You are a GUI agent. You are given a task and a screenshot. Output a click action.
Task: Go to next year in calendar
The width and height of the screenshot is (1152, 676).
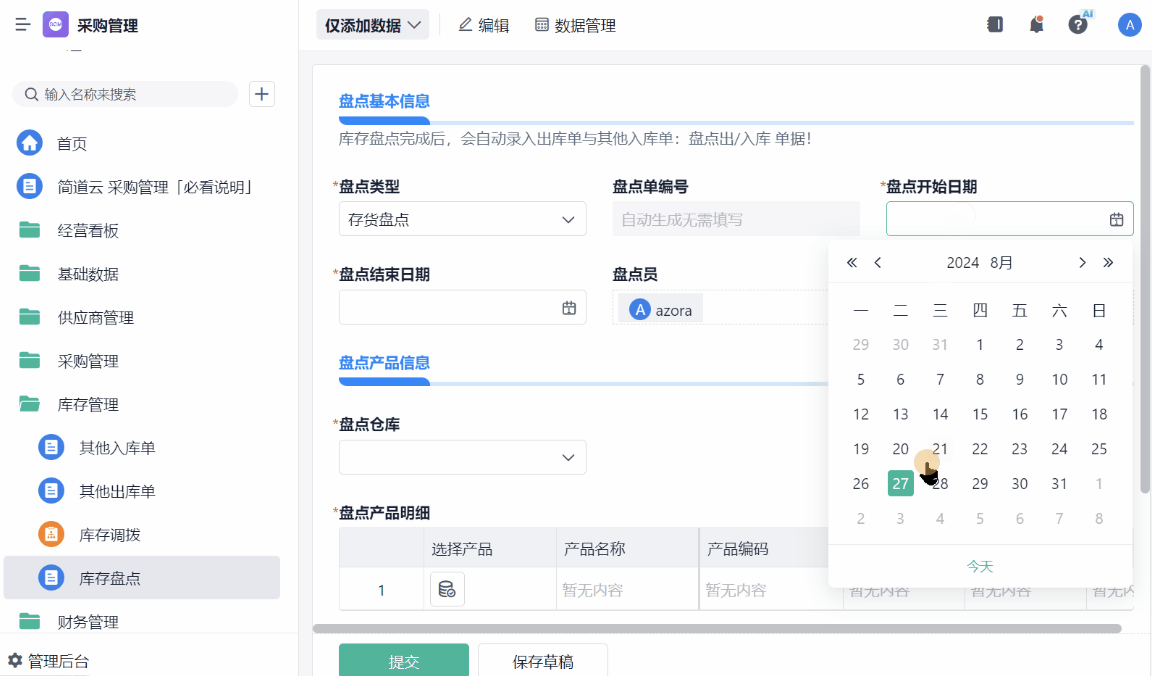(x=1108, y=262)
